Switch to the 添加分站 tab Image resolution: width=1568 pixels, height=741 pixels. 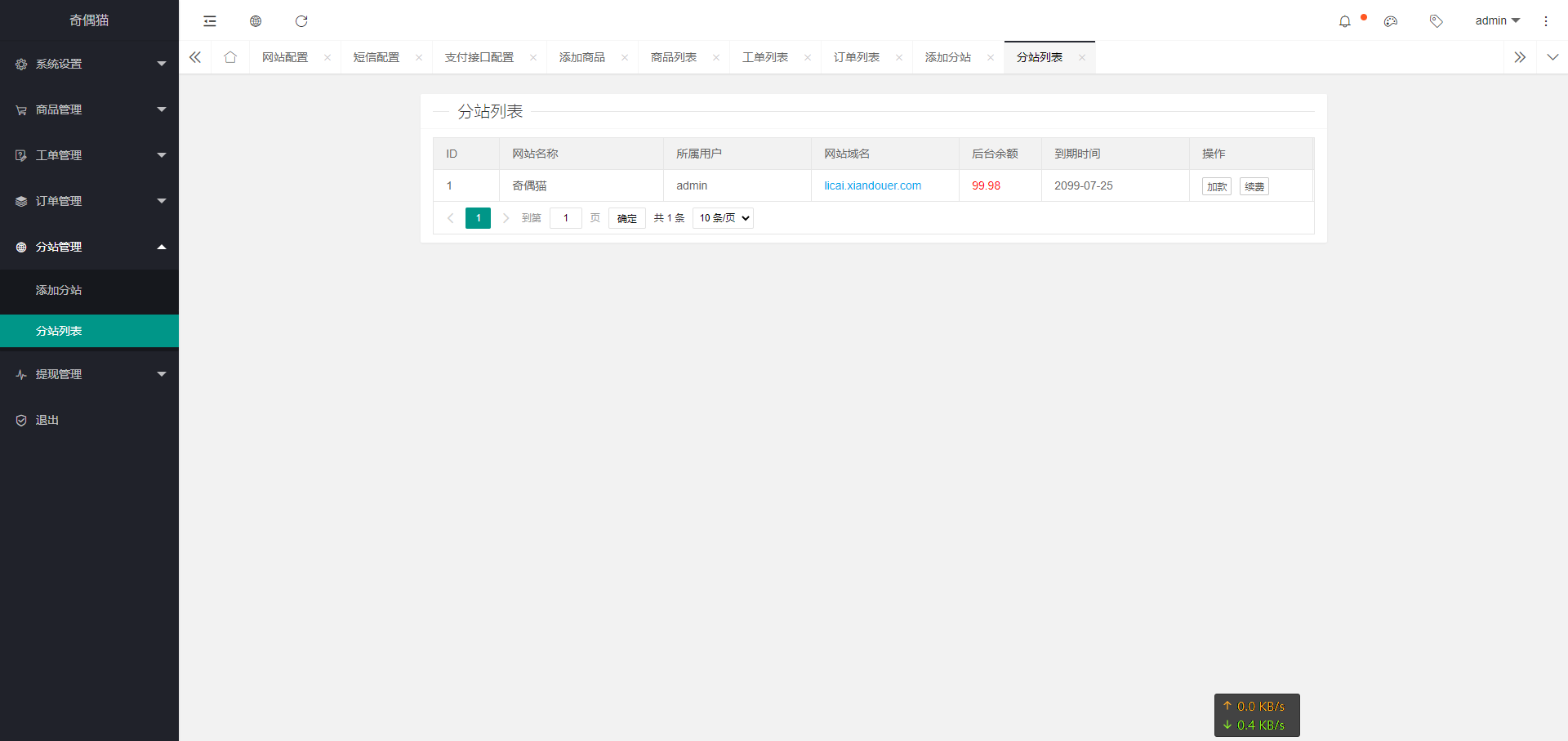click(948, 57)
